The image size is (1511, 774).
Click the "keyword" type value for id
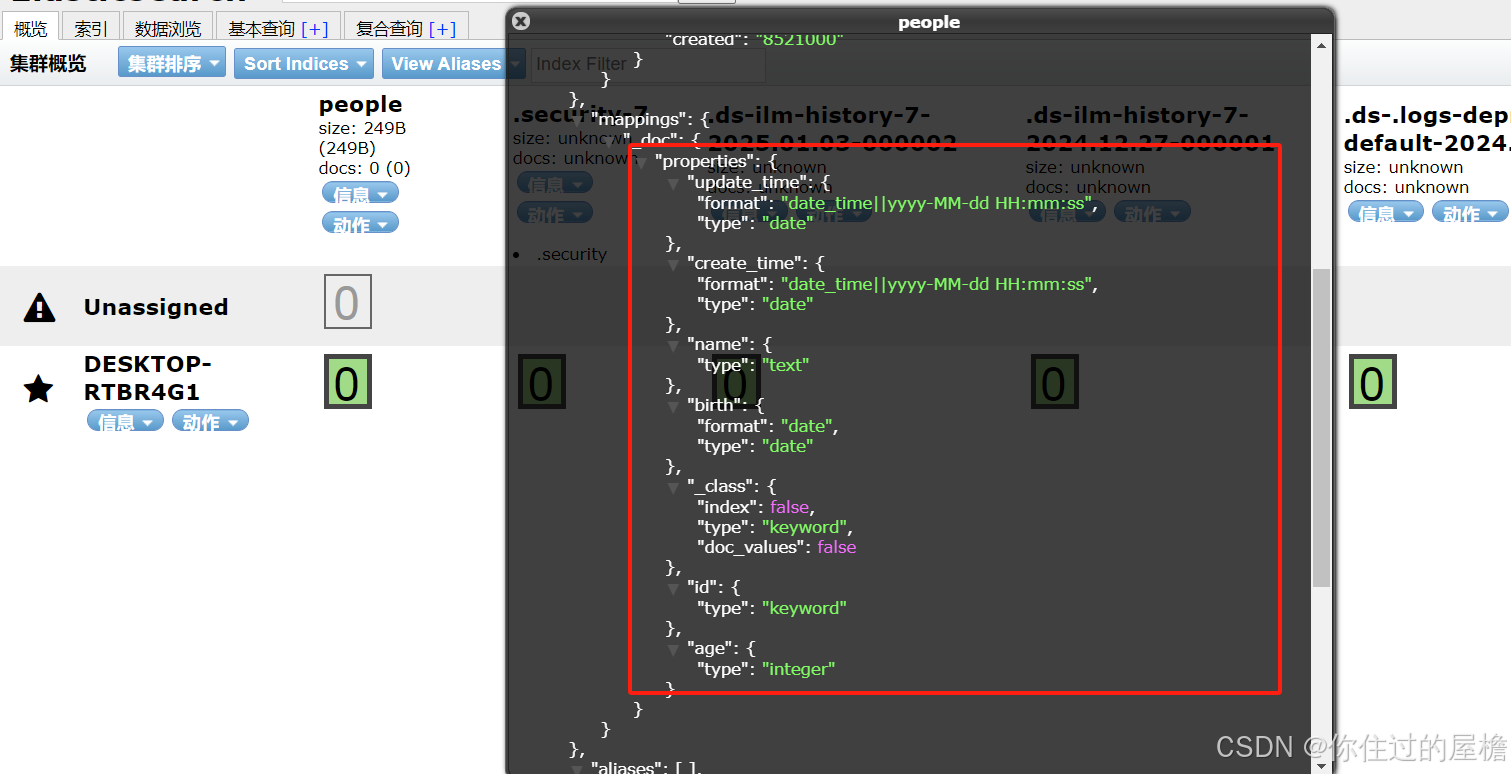(804, 608)
